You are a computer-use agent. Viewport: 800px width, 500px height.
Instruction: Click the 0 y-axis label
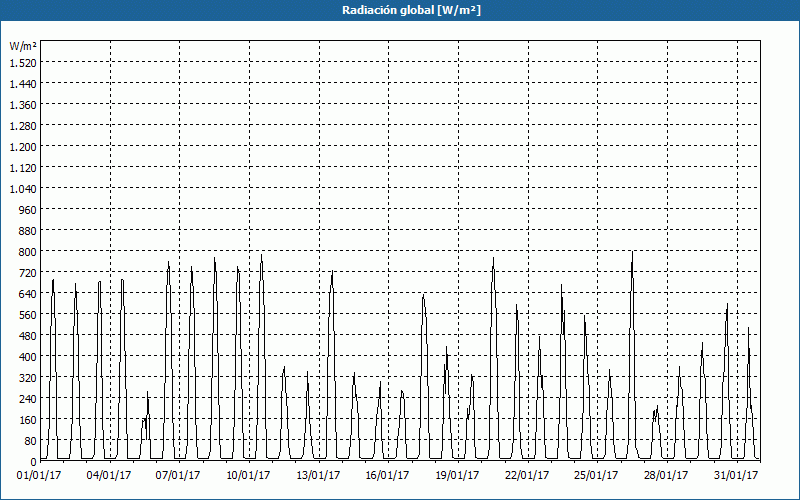pos(34,462)
